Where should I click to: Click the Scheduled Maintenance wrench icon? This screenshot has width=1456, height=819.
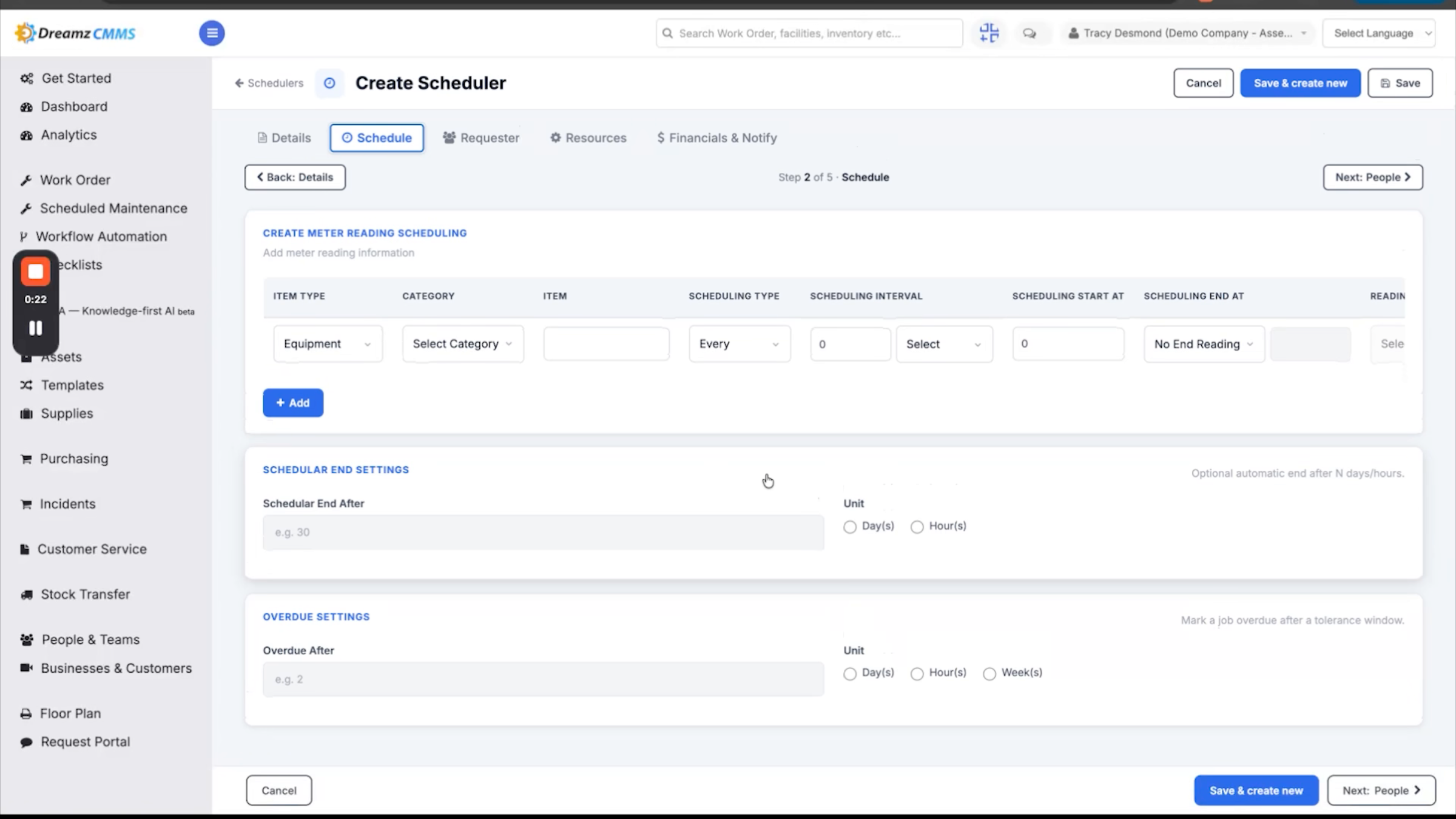(25, 209)
